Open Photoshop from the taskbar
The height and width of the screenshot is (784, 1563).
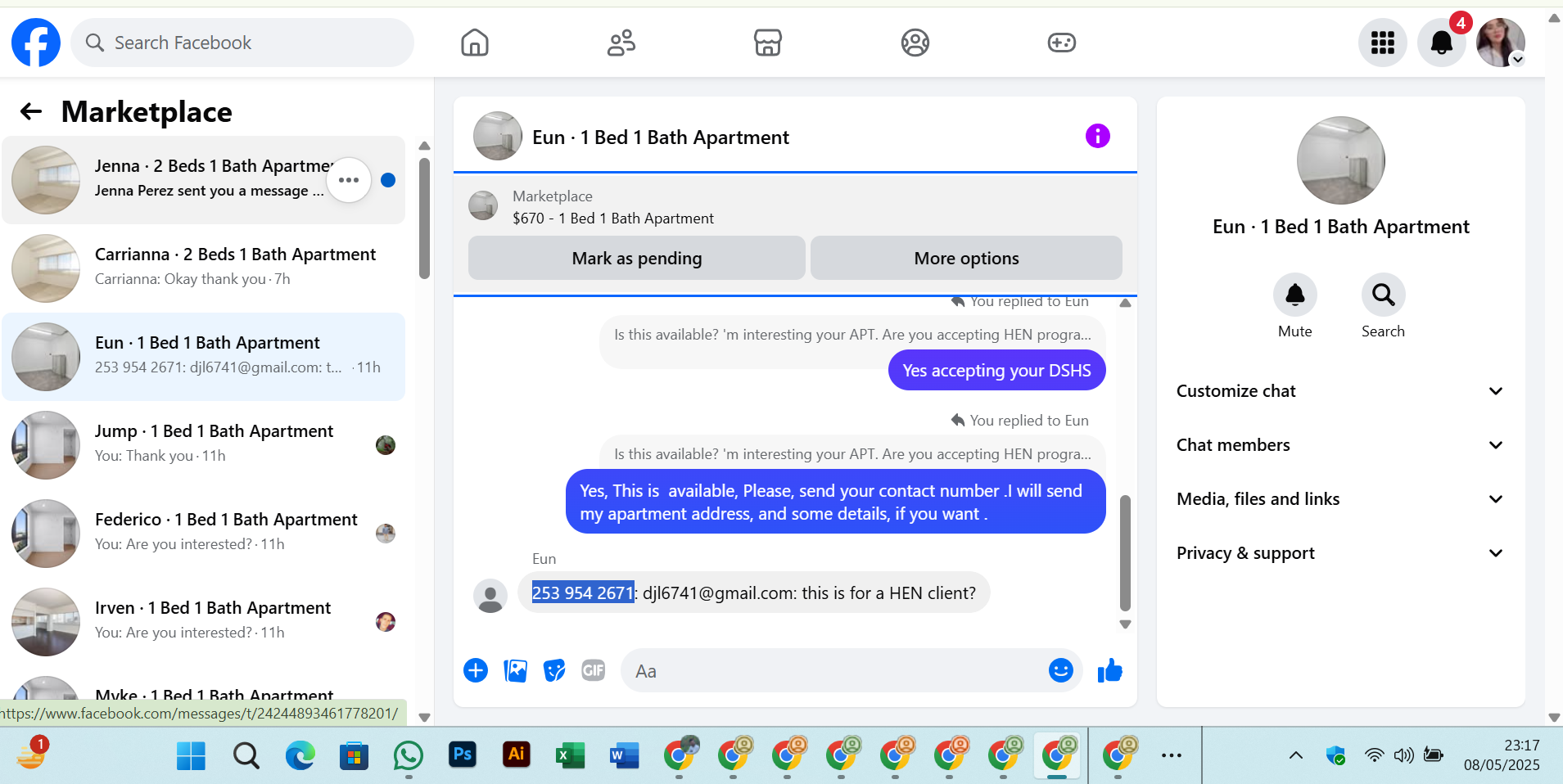463,755
